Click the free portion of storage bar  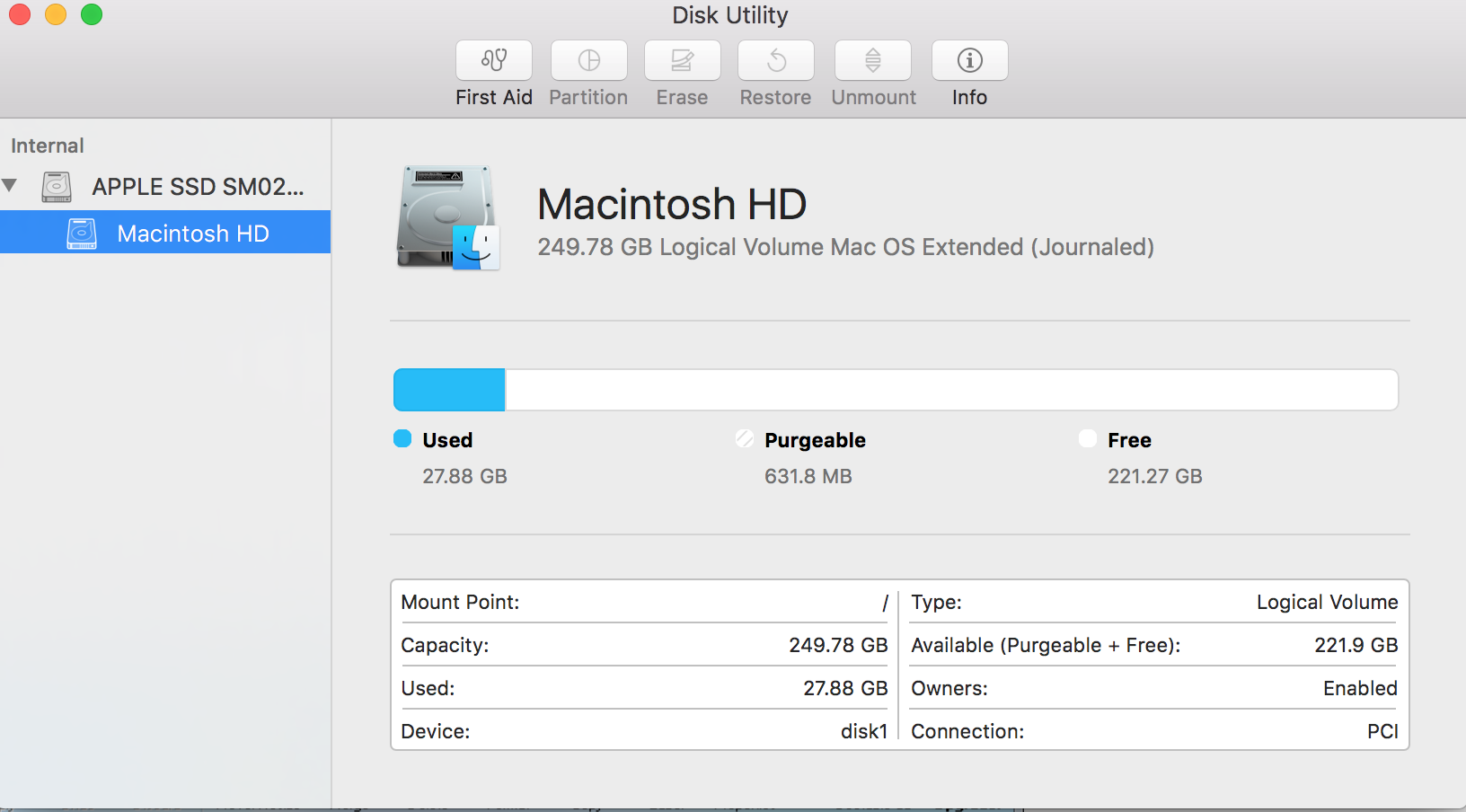click(952, 390)
